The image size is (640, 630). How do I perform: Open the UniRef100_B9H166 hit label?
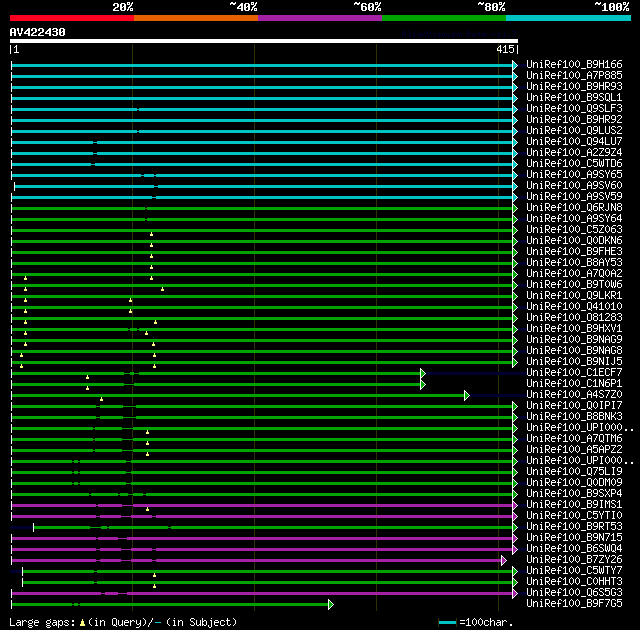(x=573, y=64)
